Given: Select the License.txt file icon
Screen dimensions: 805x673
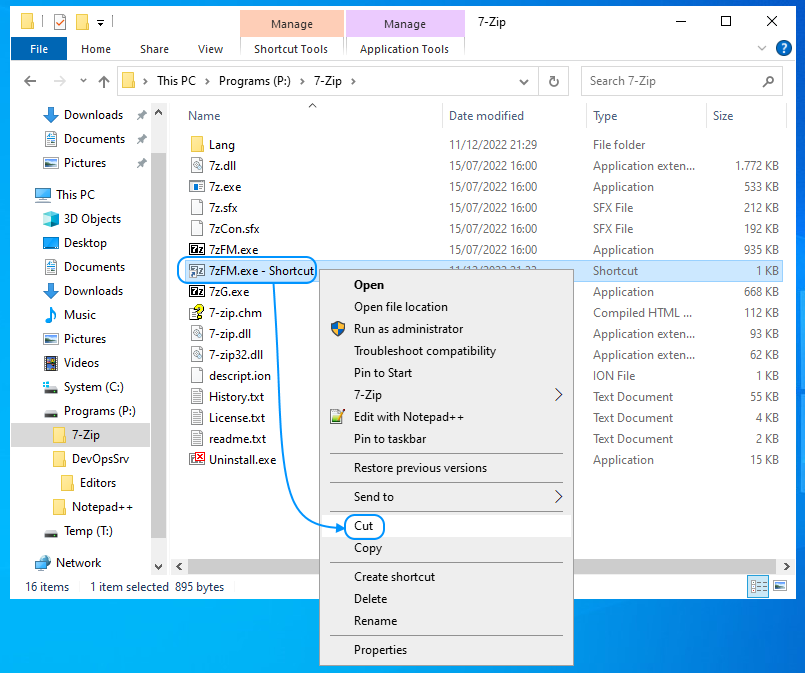Looking at the screenshot, I should (197, 417).
